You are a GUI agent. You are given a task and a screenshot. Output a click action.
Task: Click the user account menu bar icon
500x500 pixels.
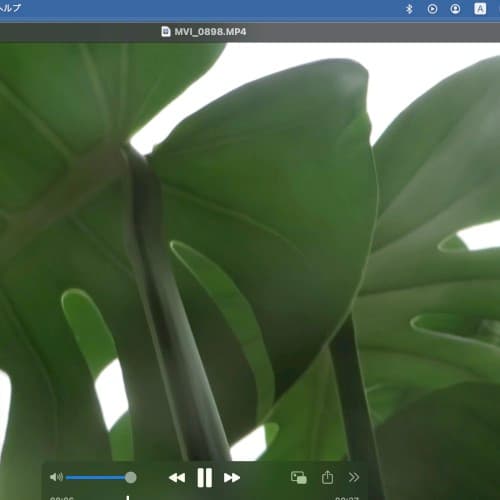click(x=455, y=9)
